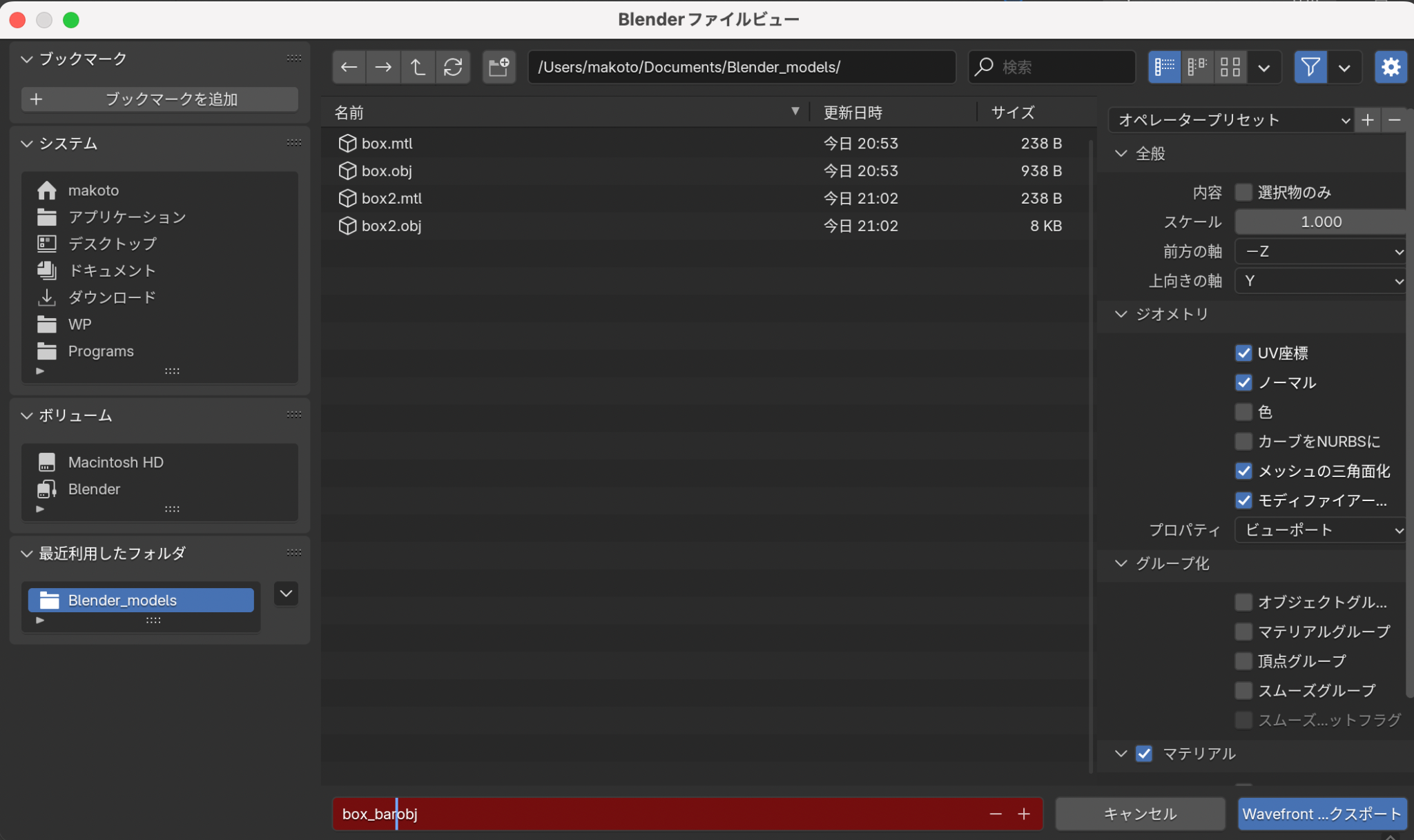Click the キャンセル button

tap(1140, 814)
